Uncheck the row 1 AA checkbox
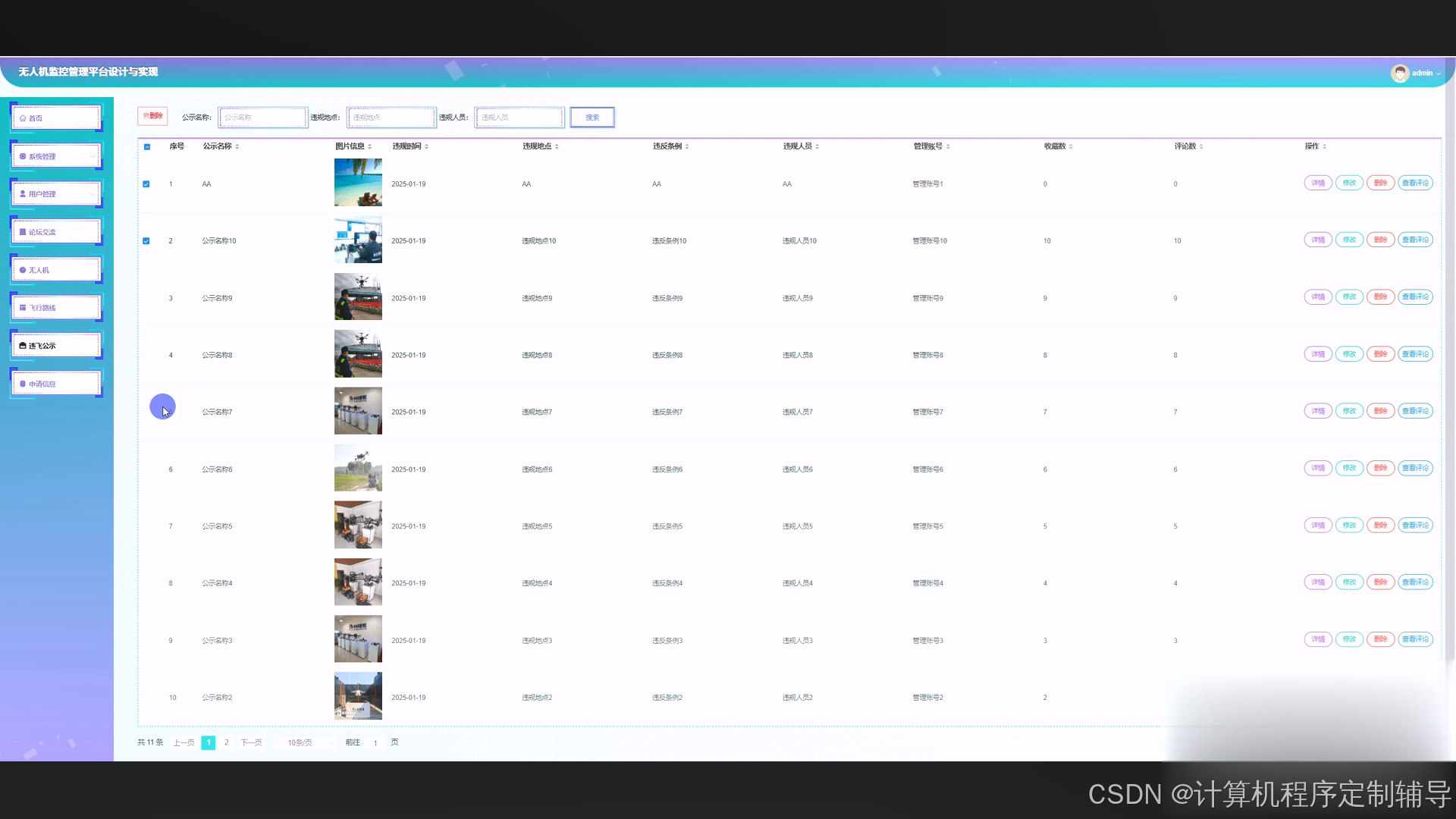This screenshot has height=819, width=1456. [x=146, y=184]
